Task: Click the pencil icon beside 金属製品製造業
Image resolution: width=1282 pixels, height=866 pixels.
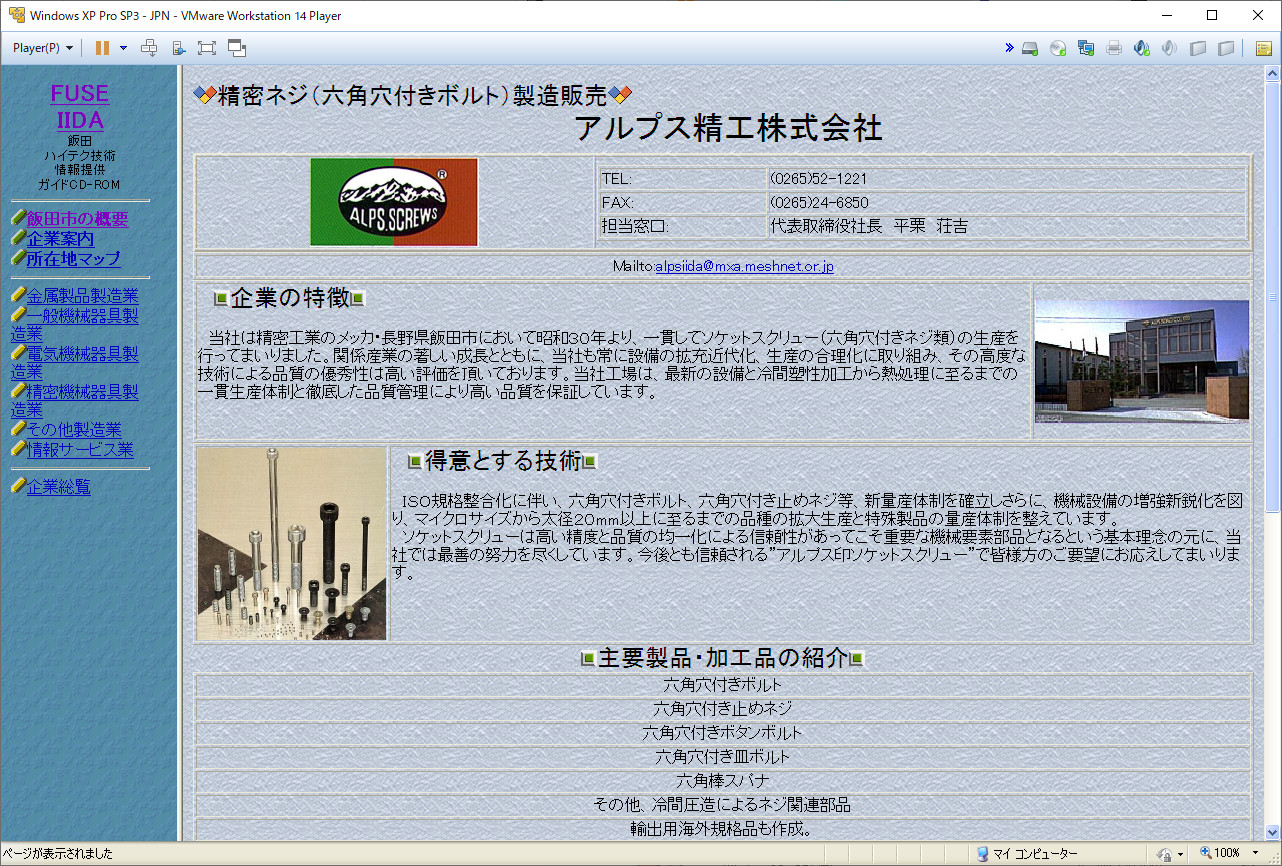Action: point(18,296)
